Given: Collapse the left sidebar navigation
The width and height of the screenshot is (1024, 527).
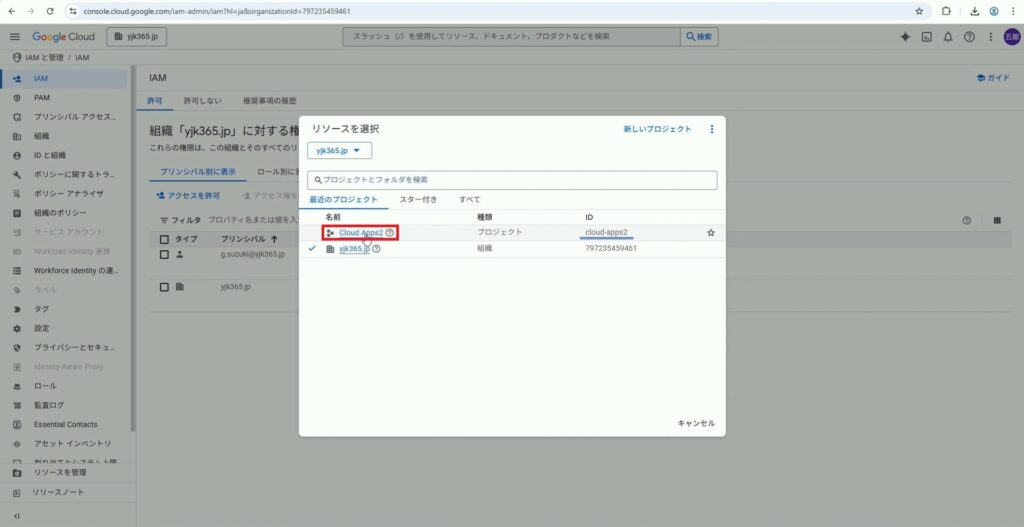Looking at the screenshot, I should 15,516.
